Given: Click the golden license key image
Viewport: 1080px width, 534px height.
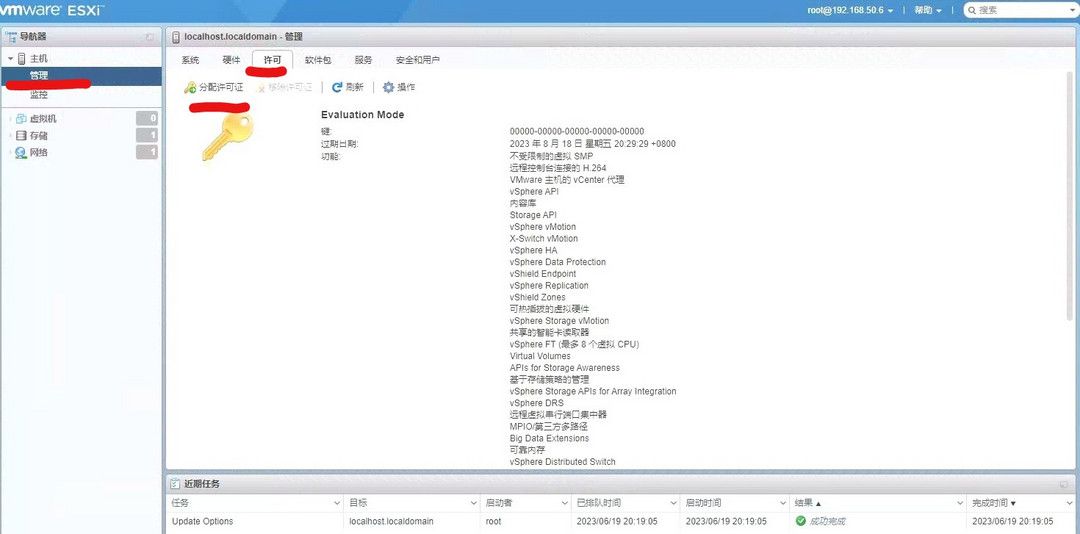Looking at the screenshot, I should (x=227, y=137).
